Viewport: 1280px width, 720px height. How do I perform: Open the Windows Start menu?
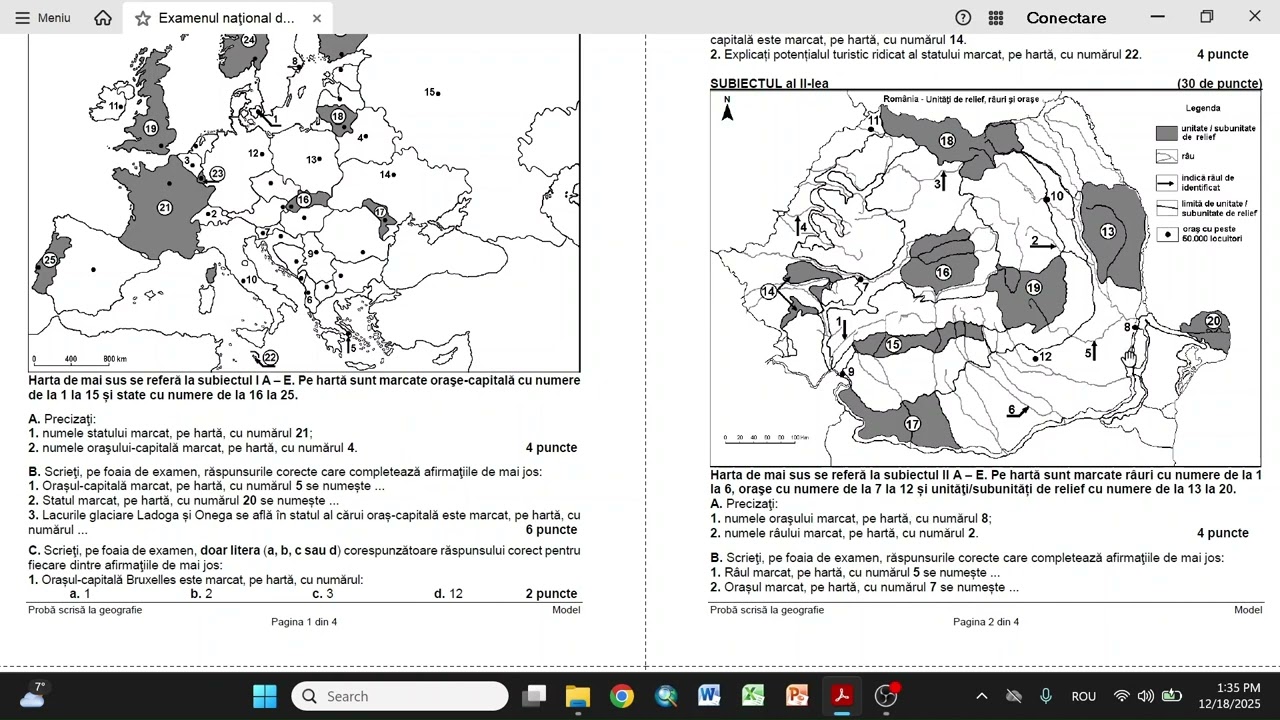click(x=265, y=696)
